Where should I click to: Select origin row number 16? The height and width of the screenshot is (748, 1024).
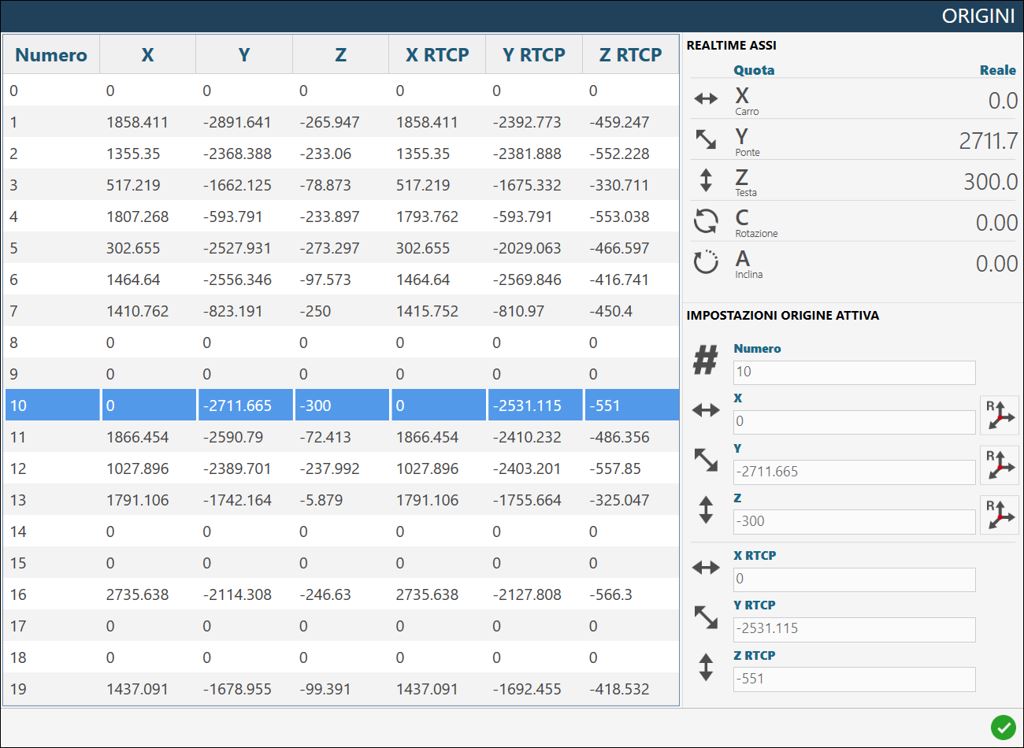click(341, 594)
